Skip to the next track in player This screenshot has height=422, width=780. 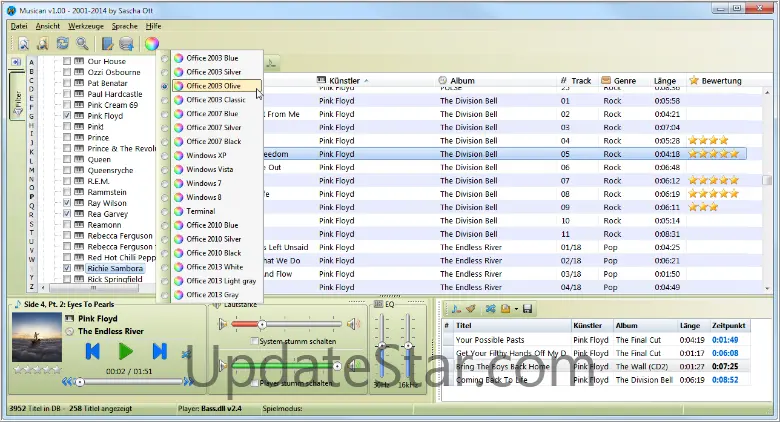159,351
